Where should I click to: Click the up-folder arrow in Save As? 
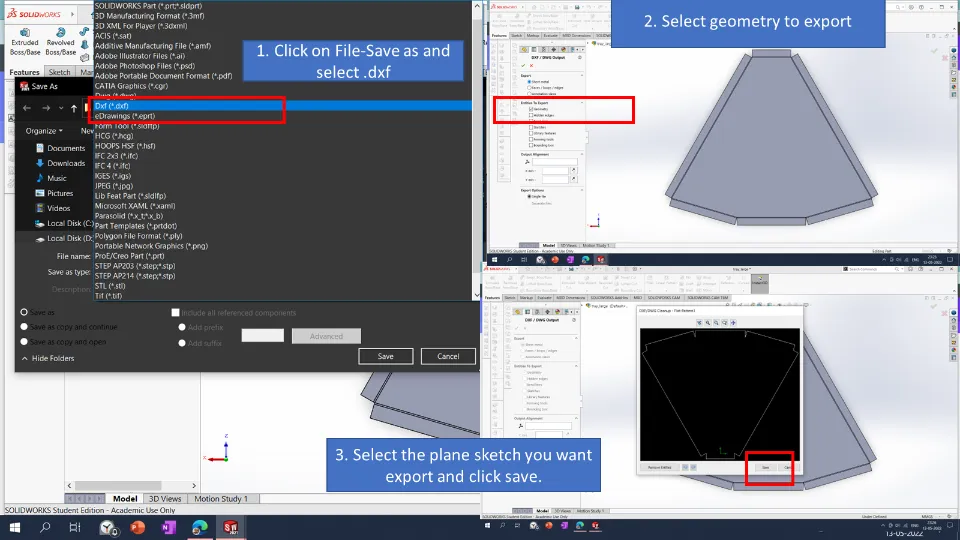74,108
